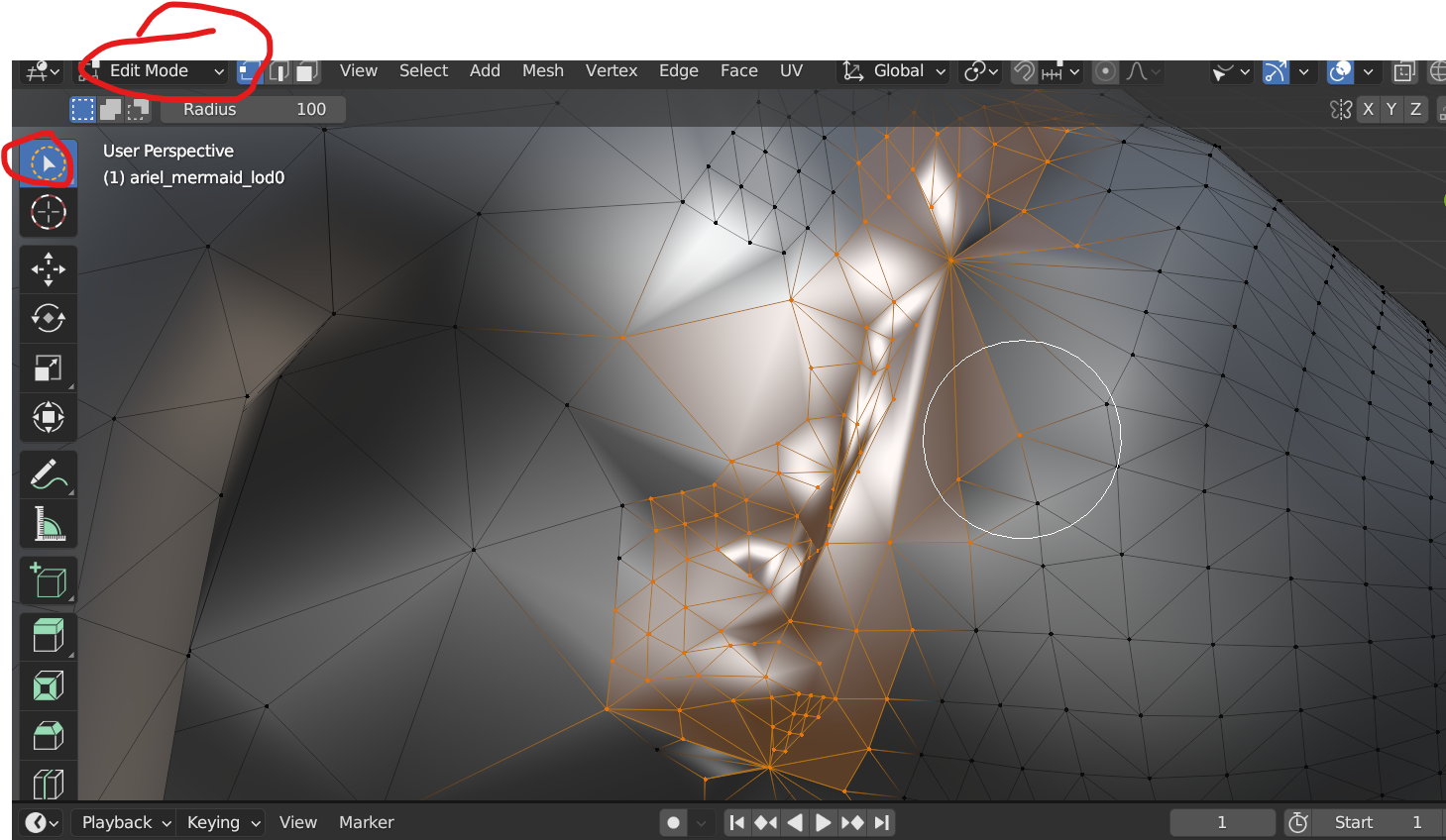The image size is (1446, 840).
Task: Choose the Annotate pencil tool
Action: coord(49,475)
